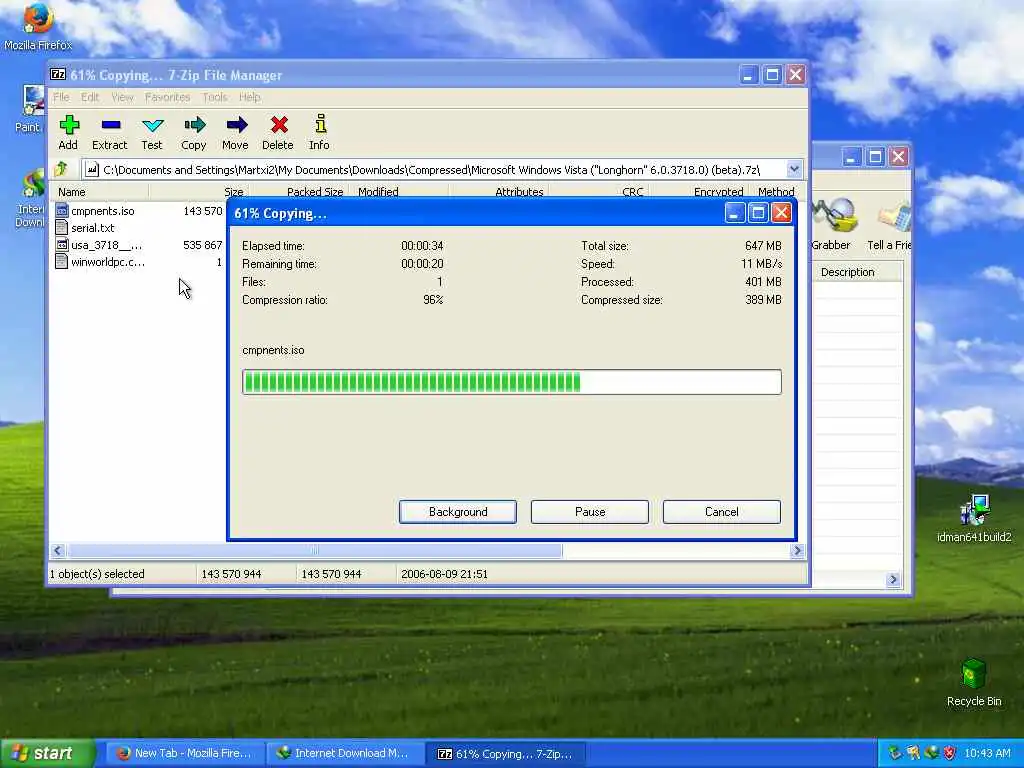Open the Tools menu
This screenshot has height=768, width=1024.
(215, 97)
